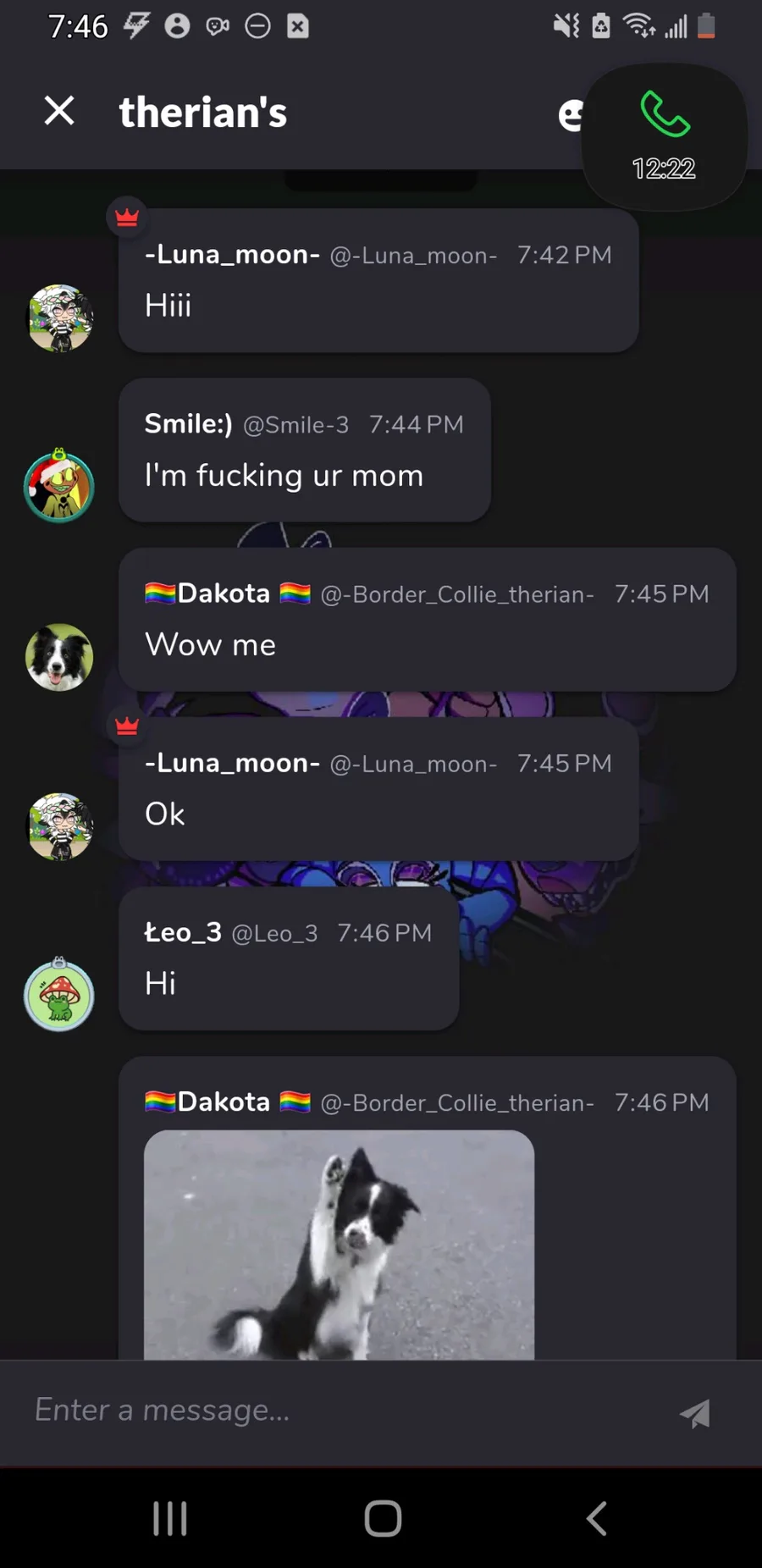The height and width of the screenshot is (1568, 762).
Task: Tap the green phone call bubble
Action: (665, 136)
